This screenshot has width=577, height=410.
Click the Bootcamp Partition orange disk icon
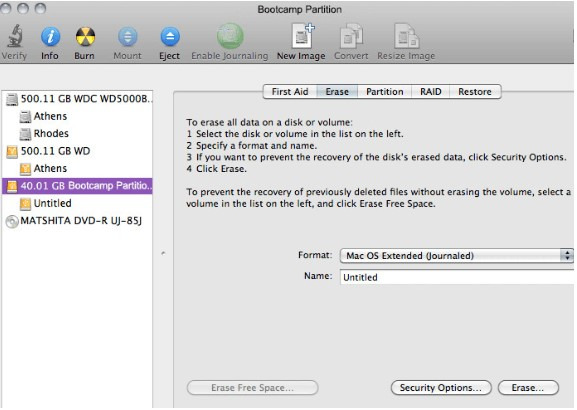coord(12,186)
